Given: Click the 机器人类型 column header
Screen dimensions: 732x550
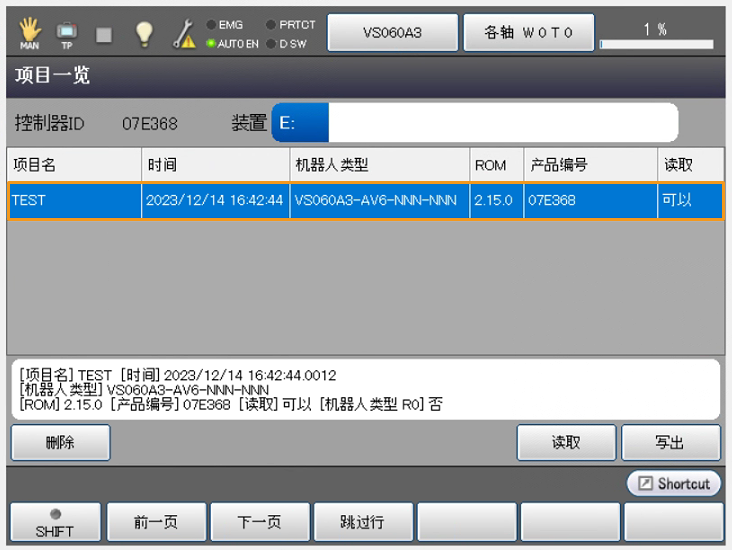Looking at the screenshot, I should tap(380, 165).
